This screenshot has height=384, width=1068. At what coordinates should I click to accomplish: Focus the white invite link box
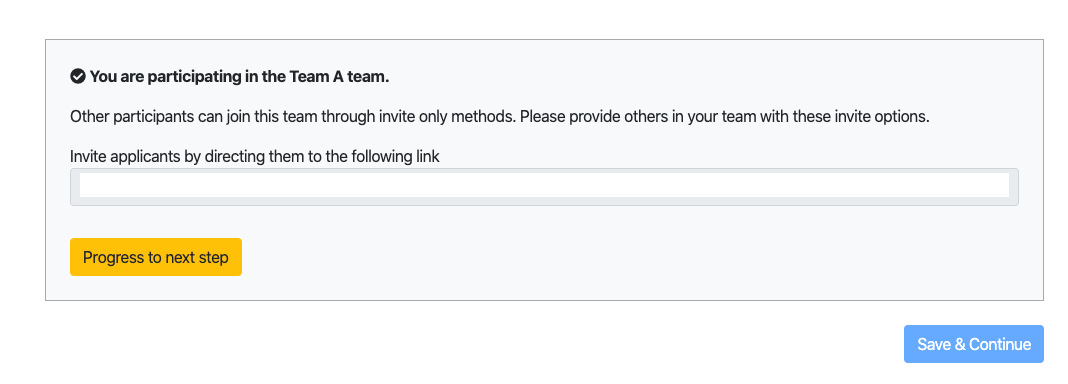pos(544,185)
